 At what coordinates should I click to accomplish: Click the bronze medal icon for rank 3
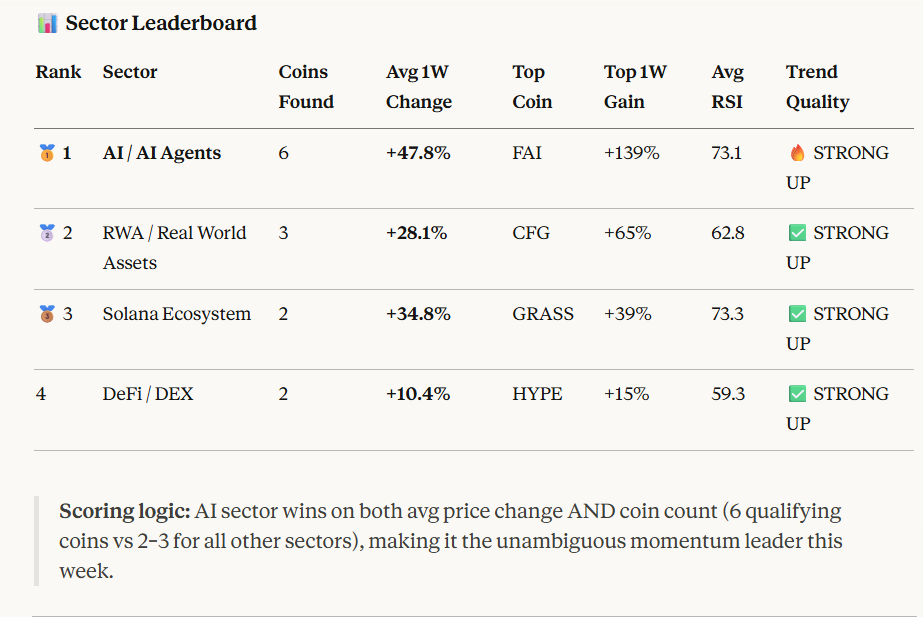(x=47, y=314)
